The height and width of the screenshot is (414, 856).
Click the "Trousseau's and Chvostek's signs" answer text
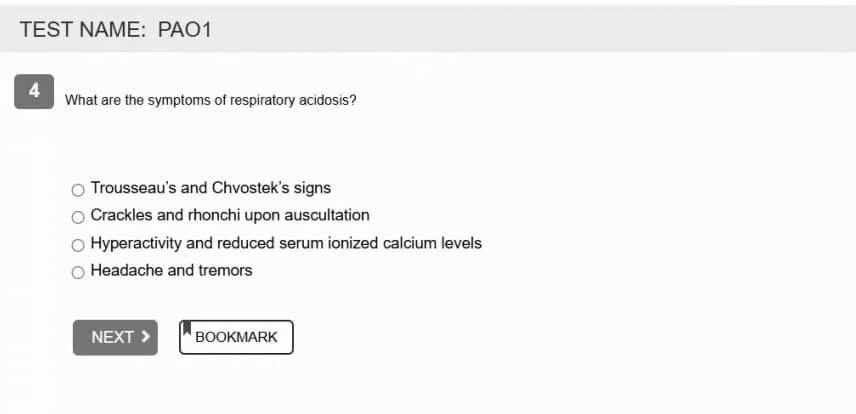[210, 188]
